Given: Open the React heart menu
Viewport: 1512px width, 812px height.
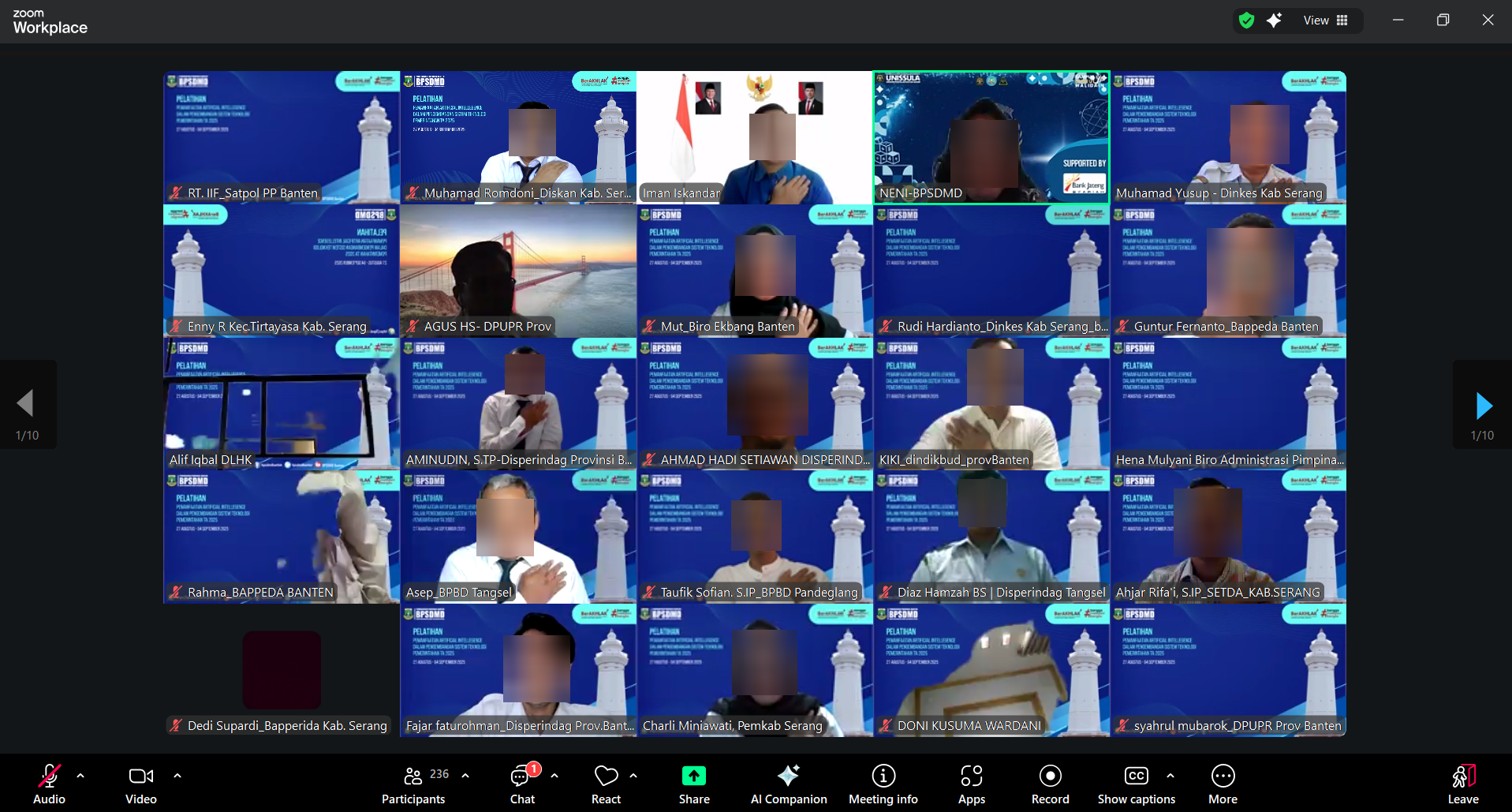Looking at the screenshot, I should point(606,784).
